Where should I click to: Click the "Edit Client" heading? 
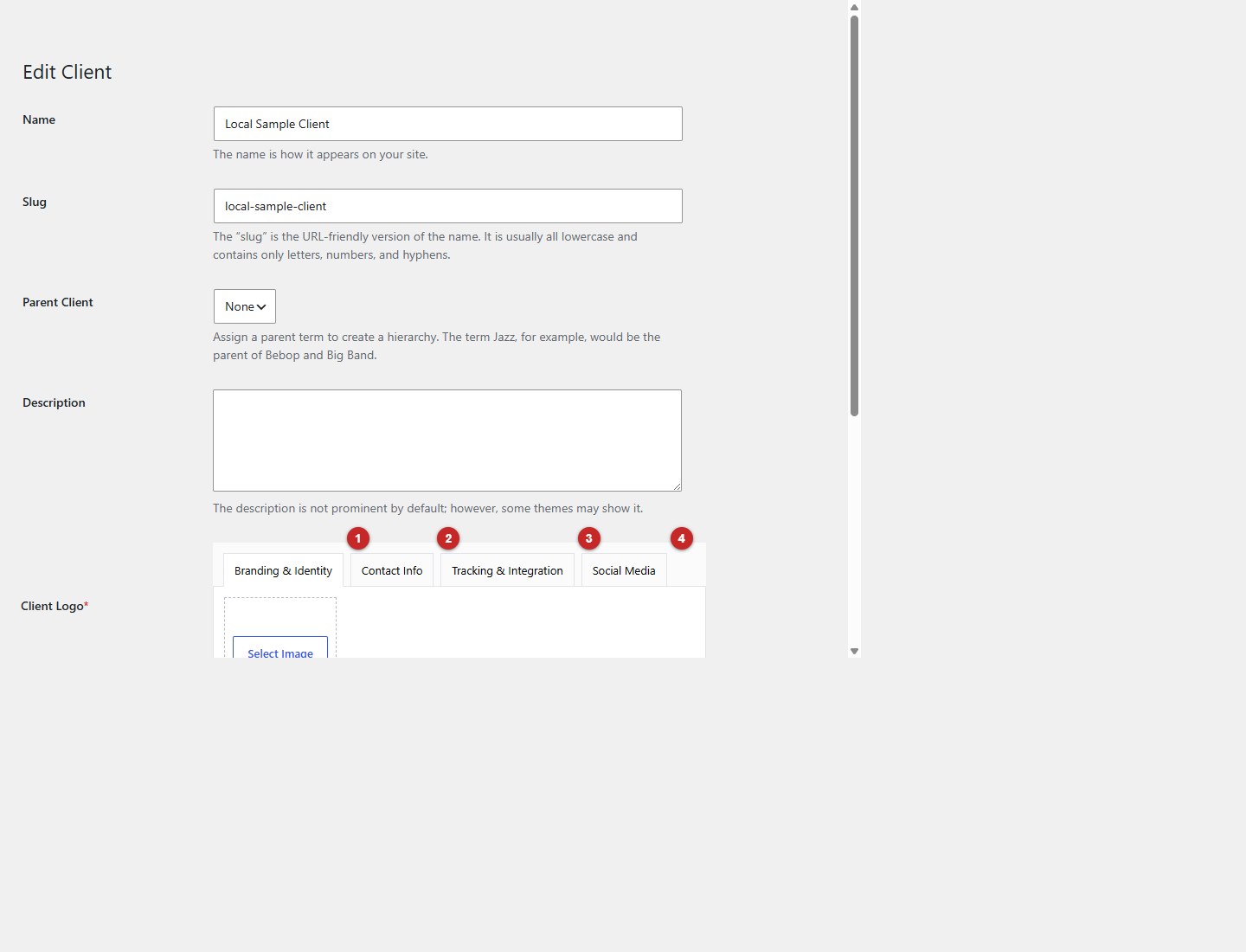67,72
